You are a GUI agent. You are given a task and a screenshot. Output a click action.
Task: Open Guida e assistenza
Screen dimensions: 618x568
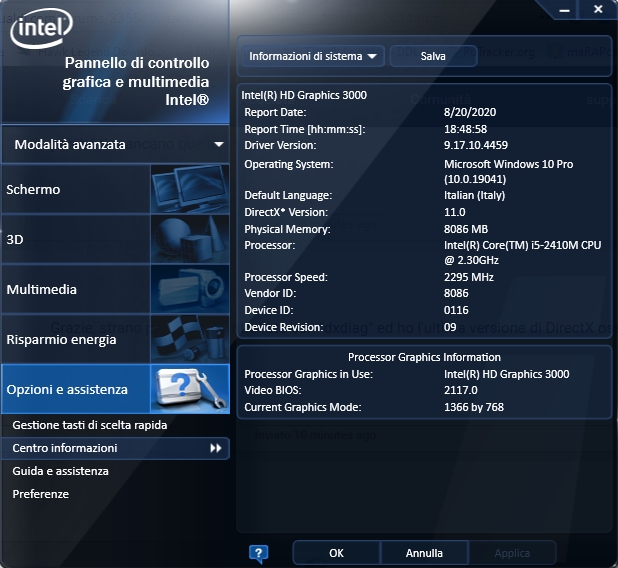[x=60, y=471]
